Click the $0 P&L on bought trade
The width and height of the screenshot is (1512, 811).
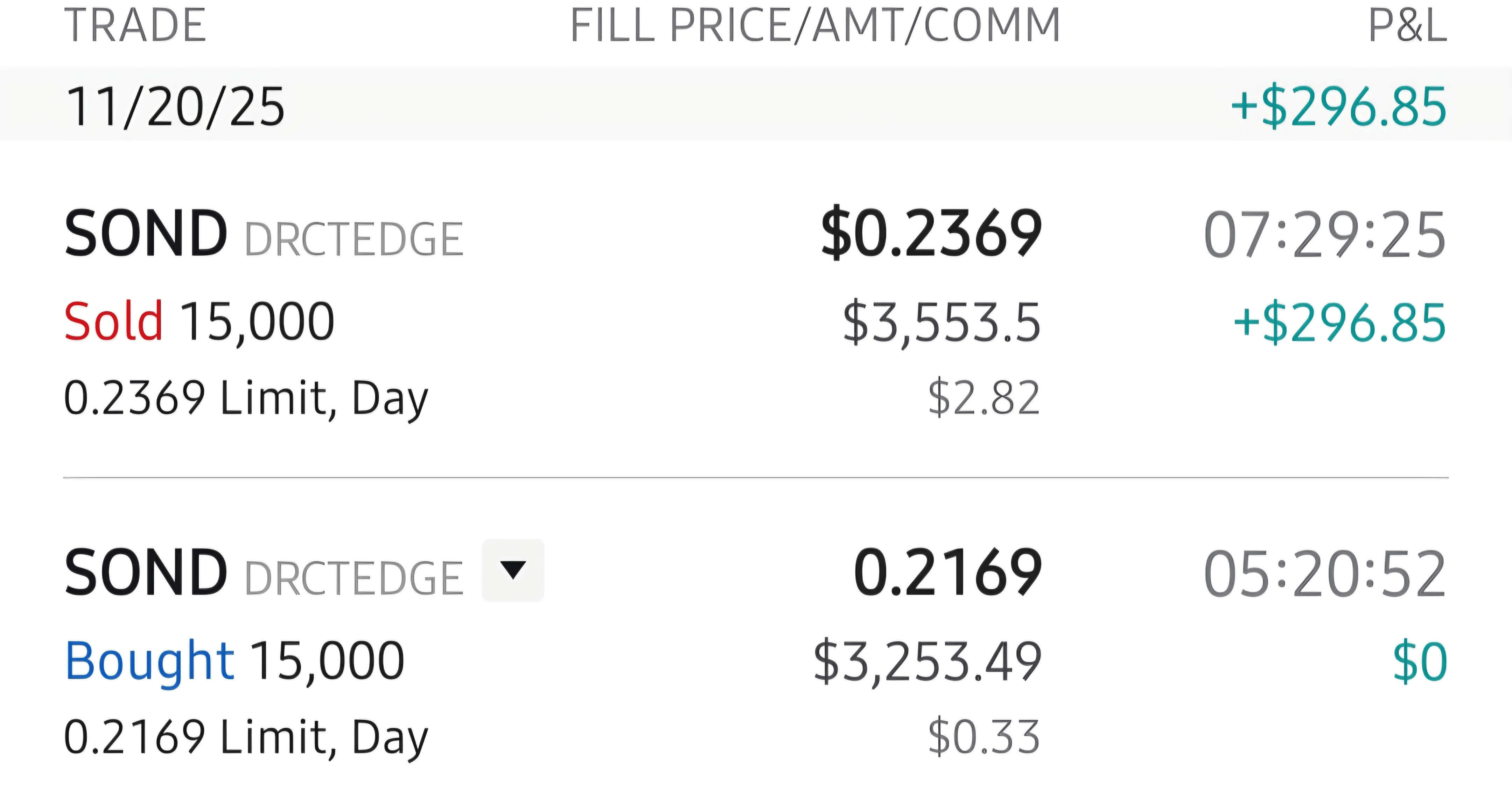click(x=1420, y=662)
